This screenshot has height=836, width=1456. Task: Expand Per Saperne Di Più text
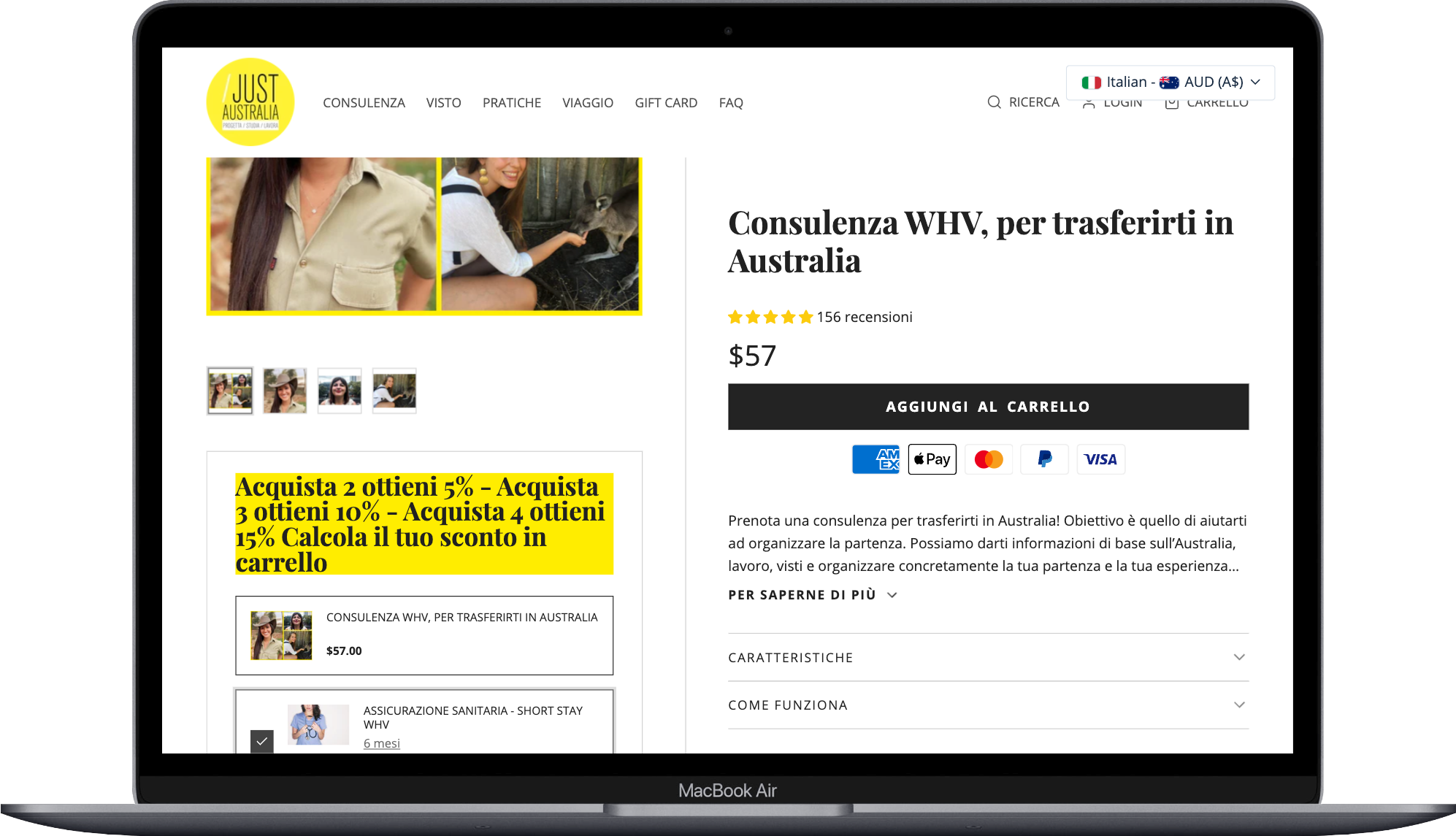812,595
